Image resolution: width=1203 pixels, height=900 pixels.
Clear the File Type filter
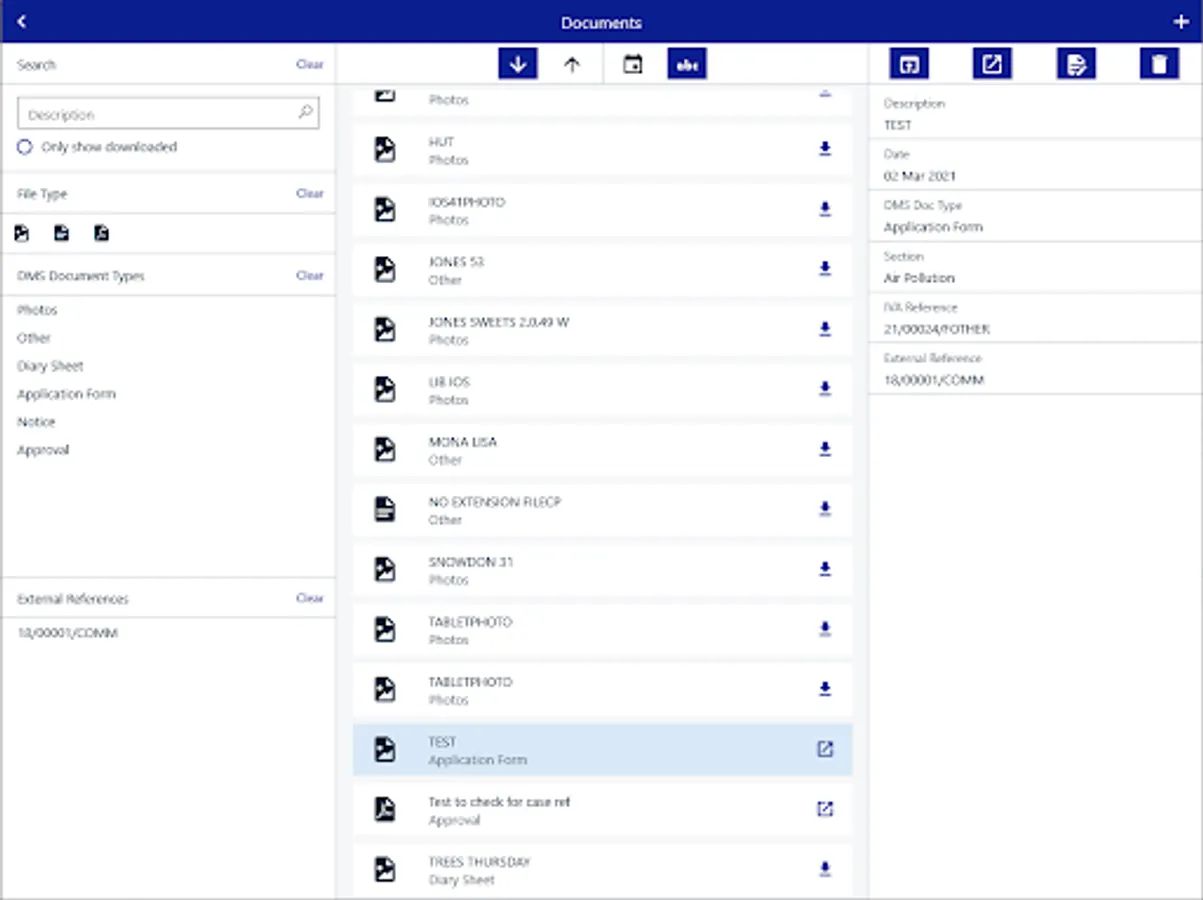310,193
